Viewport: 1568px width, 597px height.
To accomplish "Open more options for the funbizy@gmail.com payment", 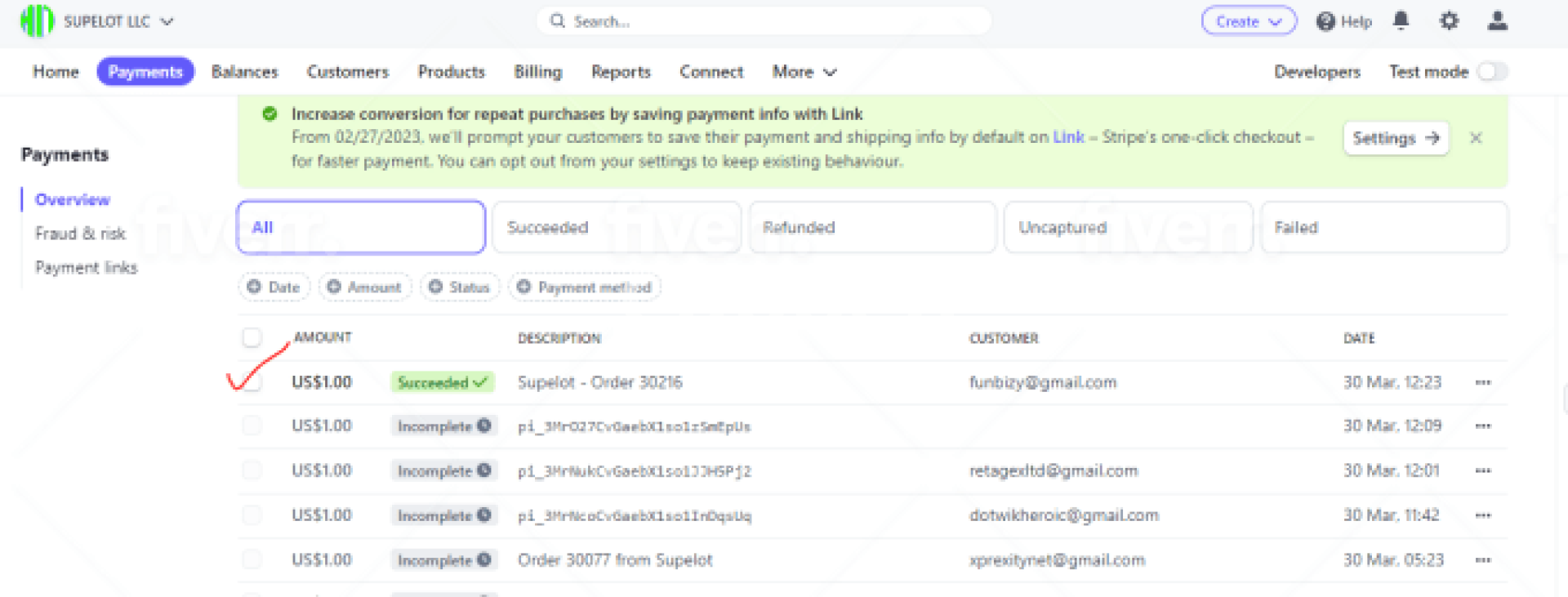I will click(1483, 382).
